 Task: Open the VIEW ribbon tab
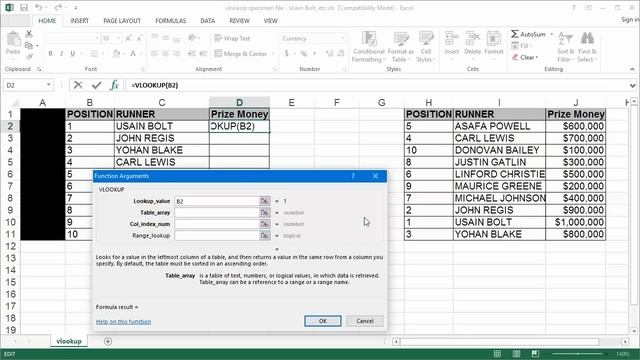(x=270, y=21)
